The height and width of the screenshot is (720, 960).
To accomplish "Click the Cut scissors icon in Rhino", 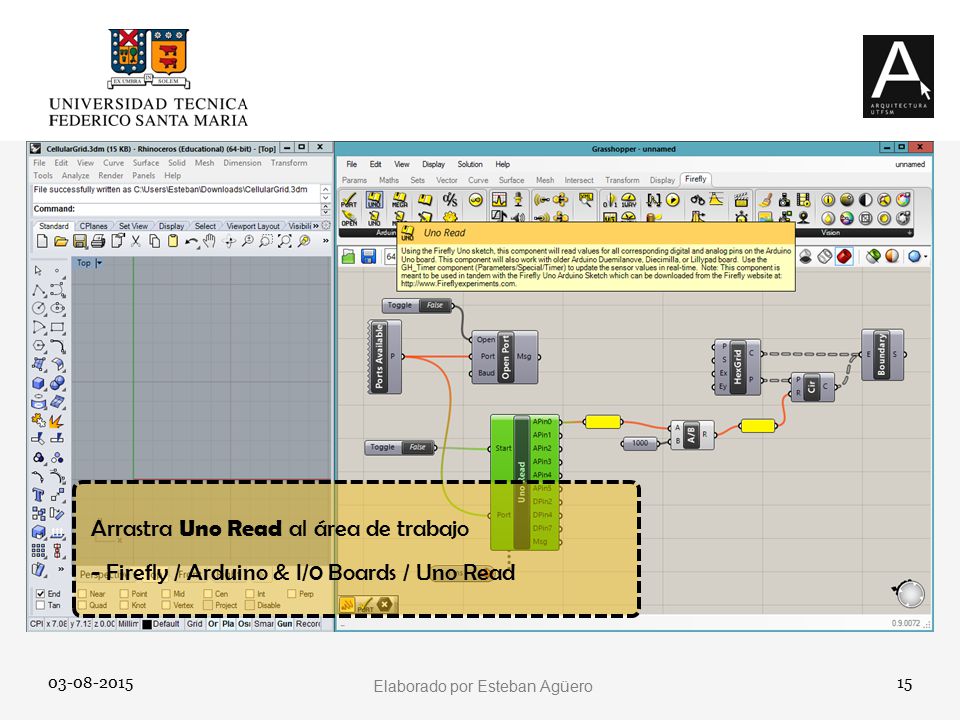I will tap(136, 241).
